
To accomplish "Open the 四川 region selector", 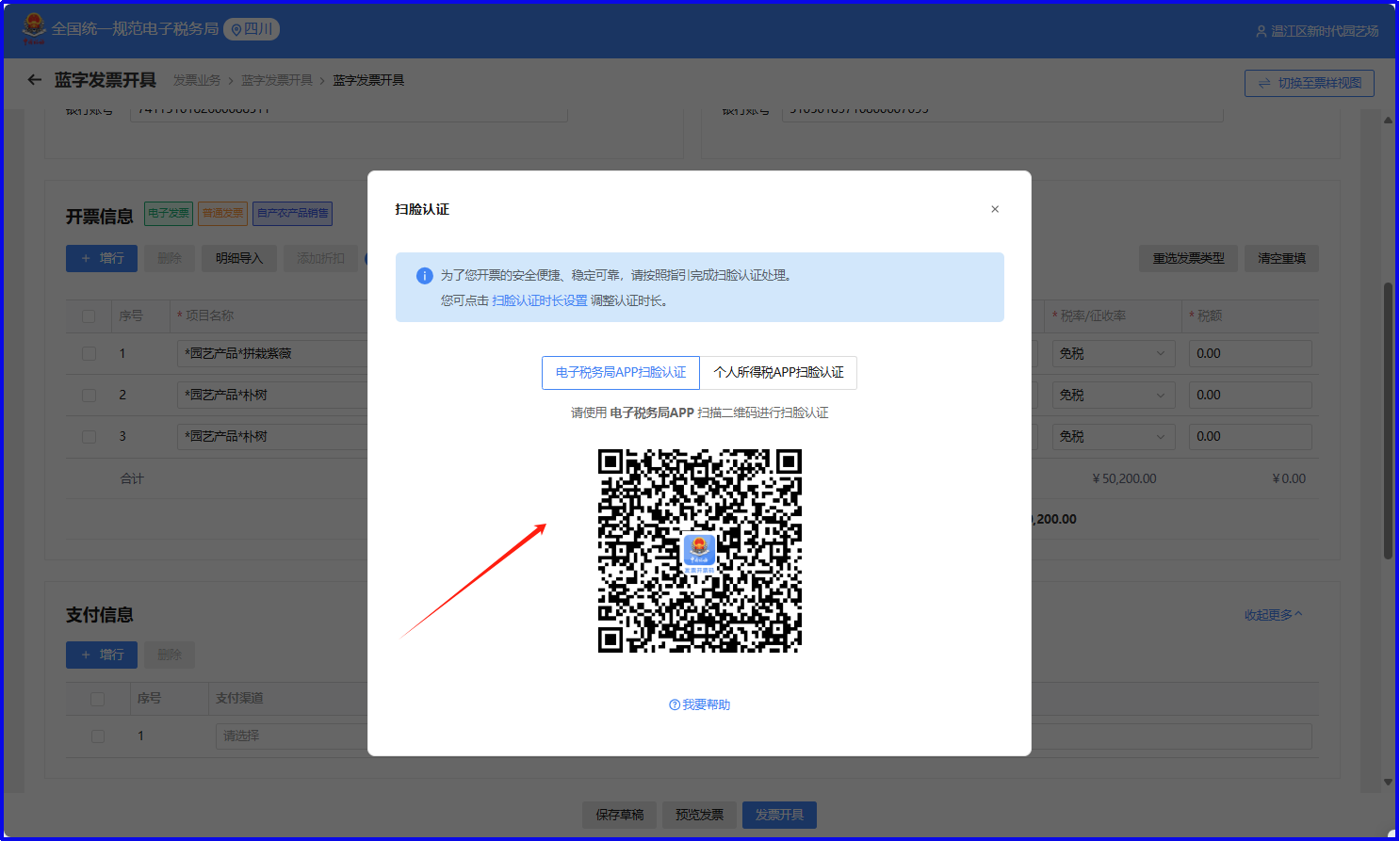I will 252,29.
